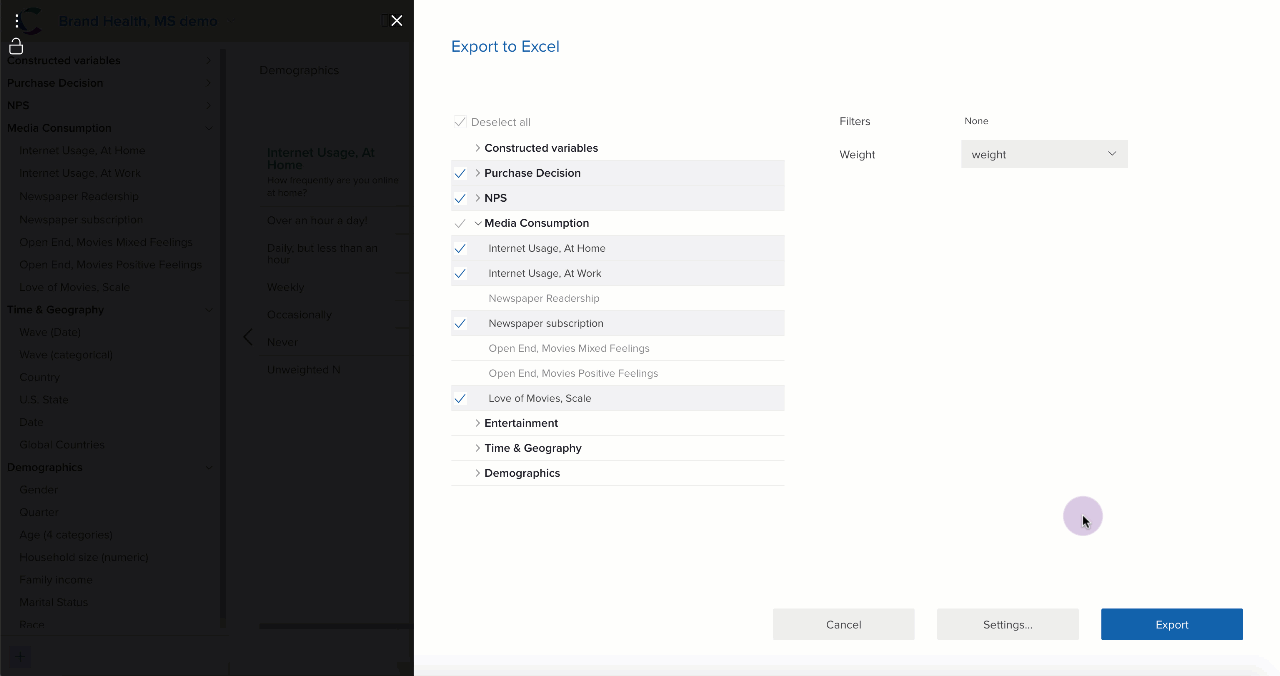This screenshot has width=1280, height=676.
Task: Click the plus icon below the sidebar
Action: 20,656
